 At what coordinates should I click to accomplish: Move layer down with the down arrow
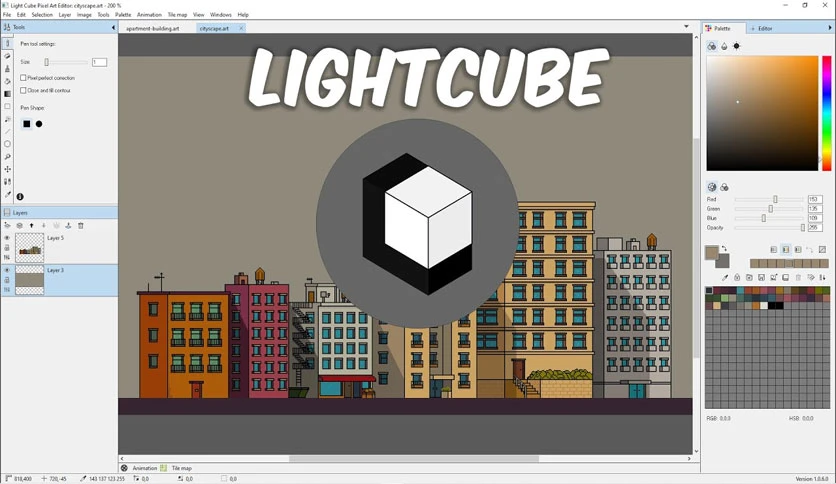click(44, 225)
